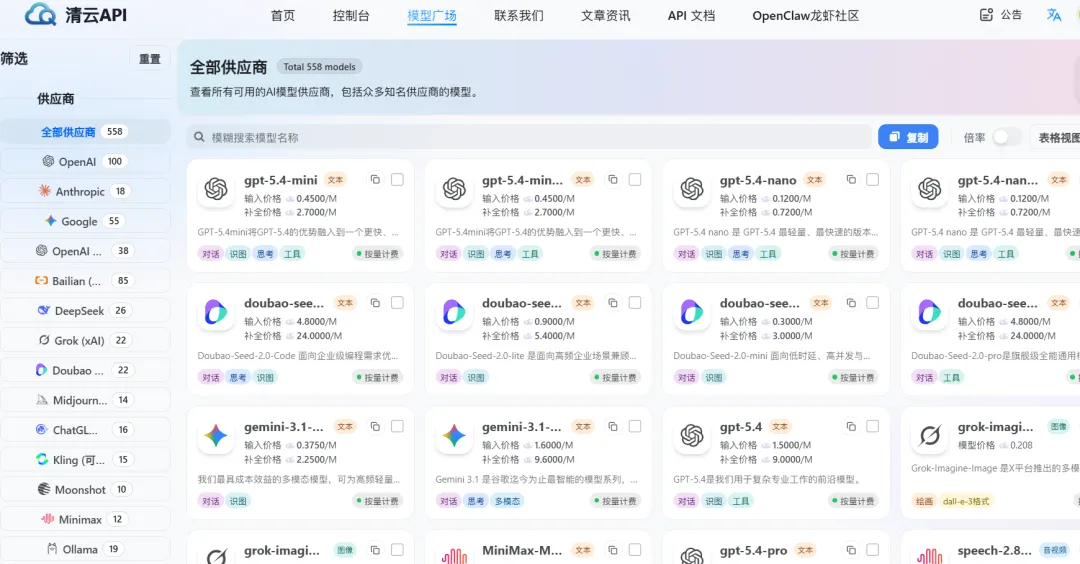Copy name of Doubao-Seed-2.0-mini card
The width and height of the screenshot is (1080, 564).
[851, 303]
